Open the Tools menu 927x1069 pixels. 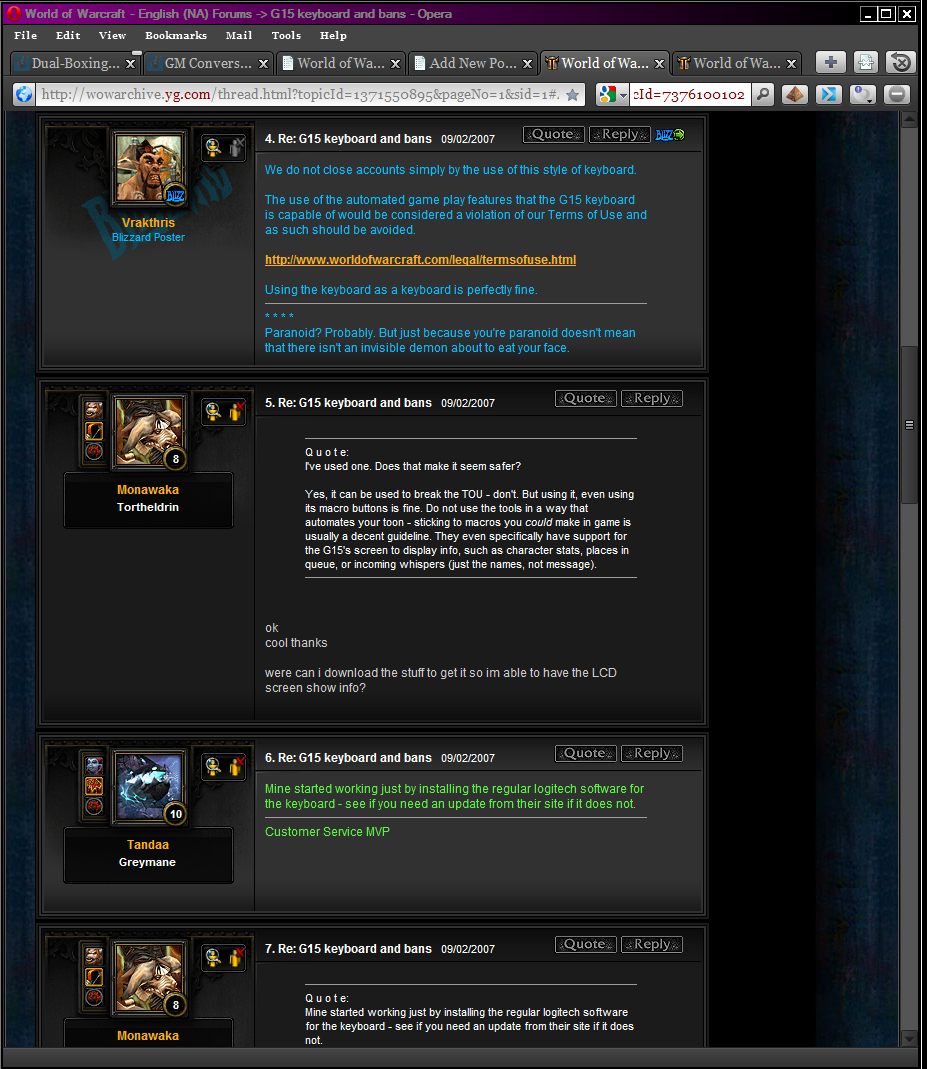286,35
